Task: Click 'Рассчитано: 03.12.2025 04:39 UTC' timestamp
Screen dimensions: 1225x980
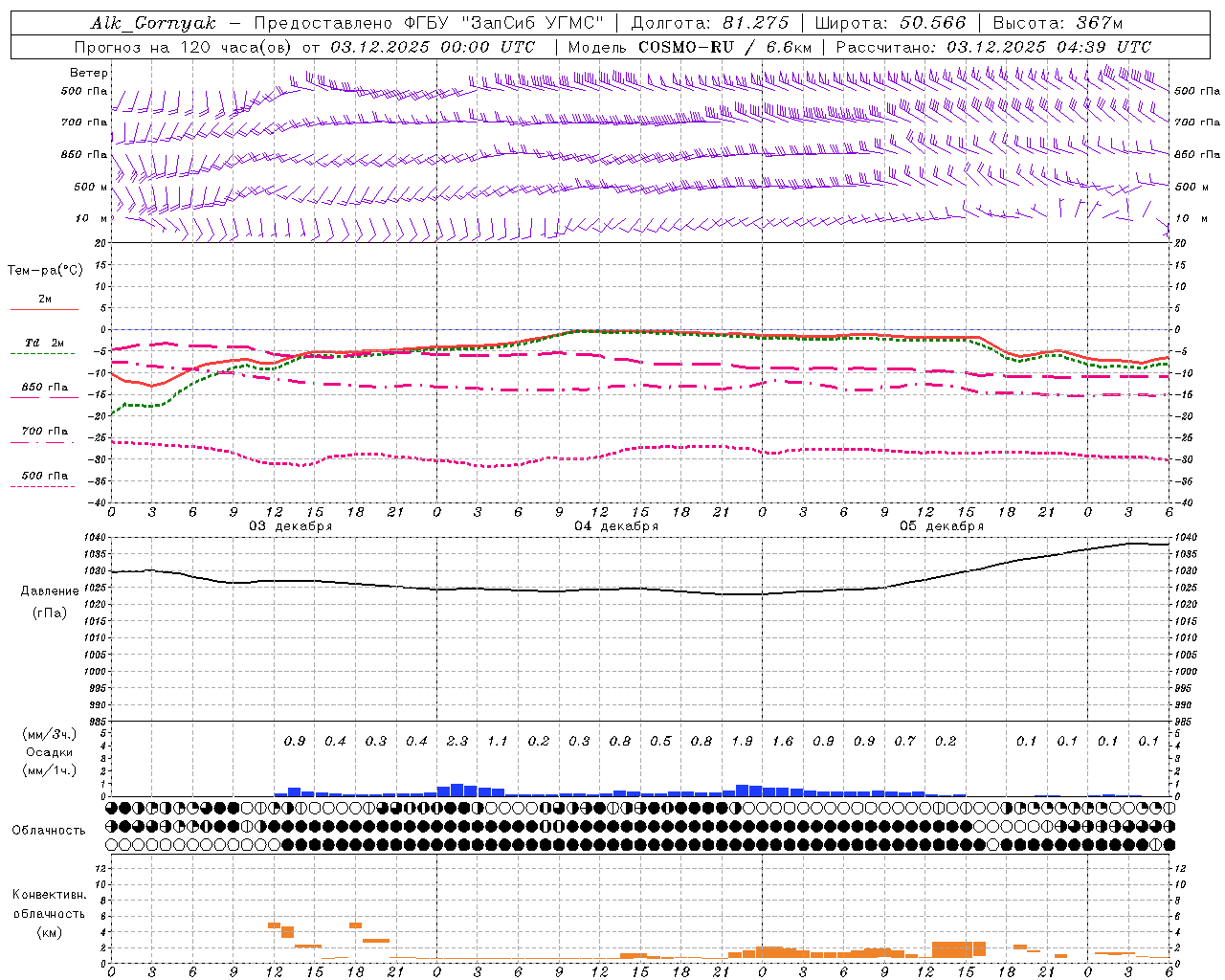Action: 993,47
